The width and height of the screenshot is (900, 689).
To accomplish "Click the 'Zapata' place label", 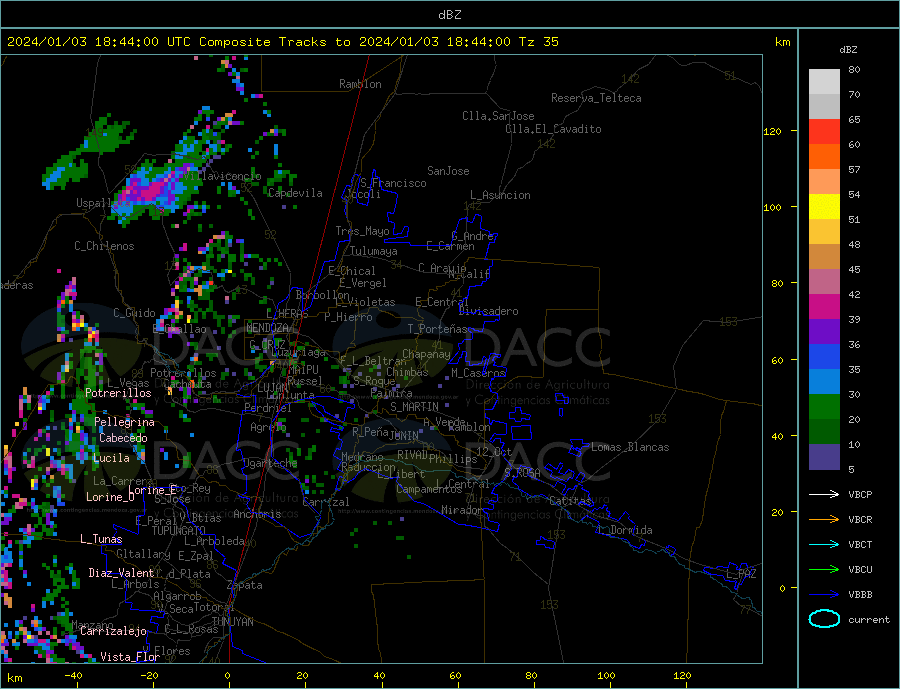I will (x=245, y=585).
